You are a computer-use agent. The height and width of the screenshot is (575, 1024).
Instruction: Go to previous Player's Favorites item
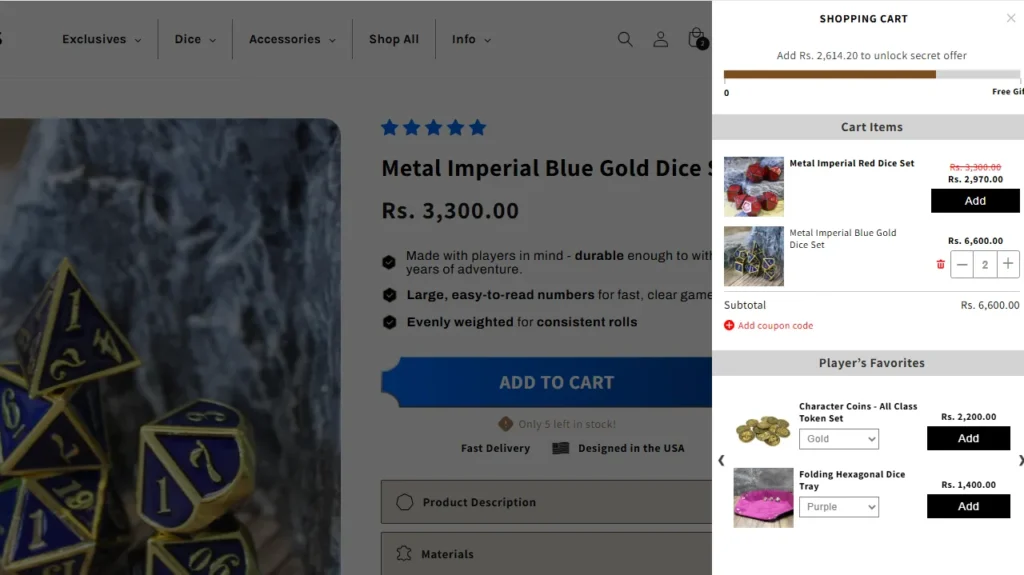click(721, 461)
